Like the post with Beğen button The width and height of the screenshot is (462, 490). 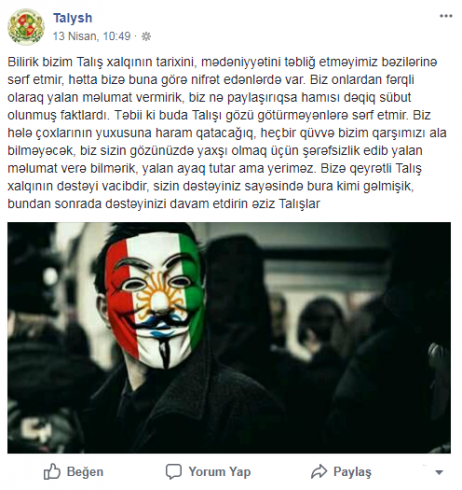click(73, 472)
